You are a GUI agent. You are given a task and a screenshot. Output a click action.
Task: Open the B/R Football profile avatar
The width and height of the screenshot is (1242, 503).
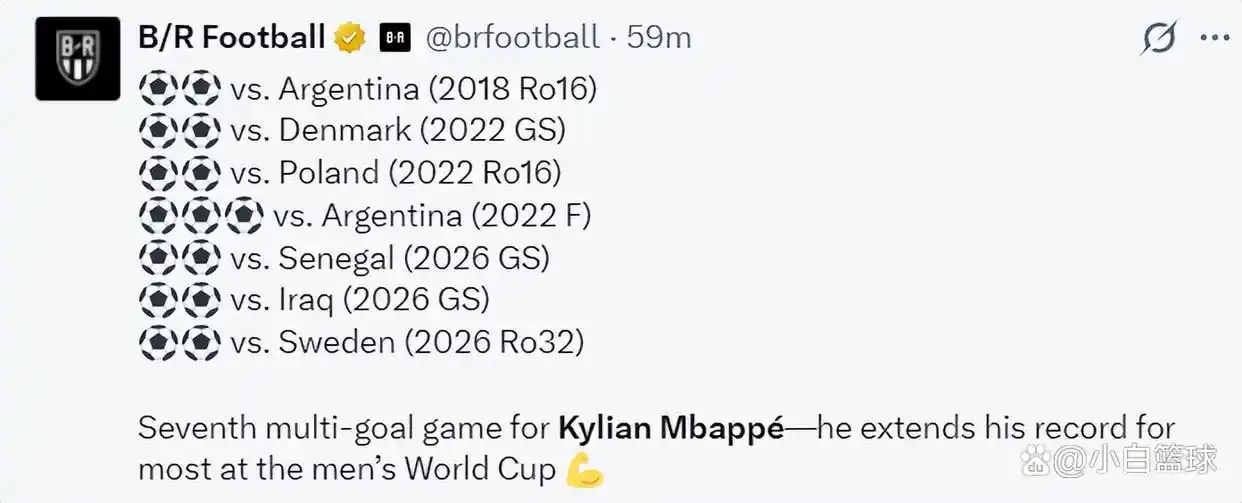[77, 59]
